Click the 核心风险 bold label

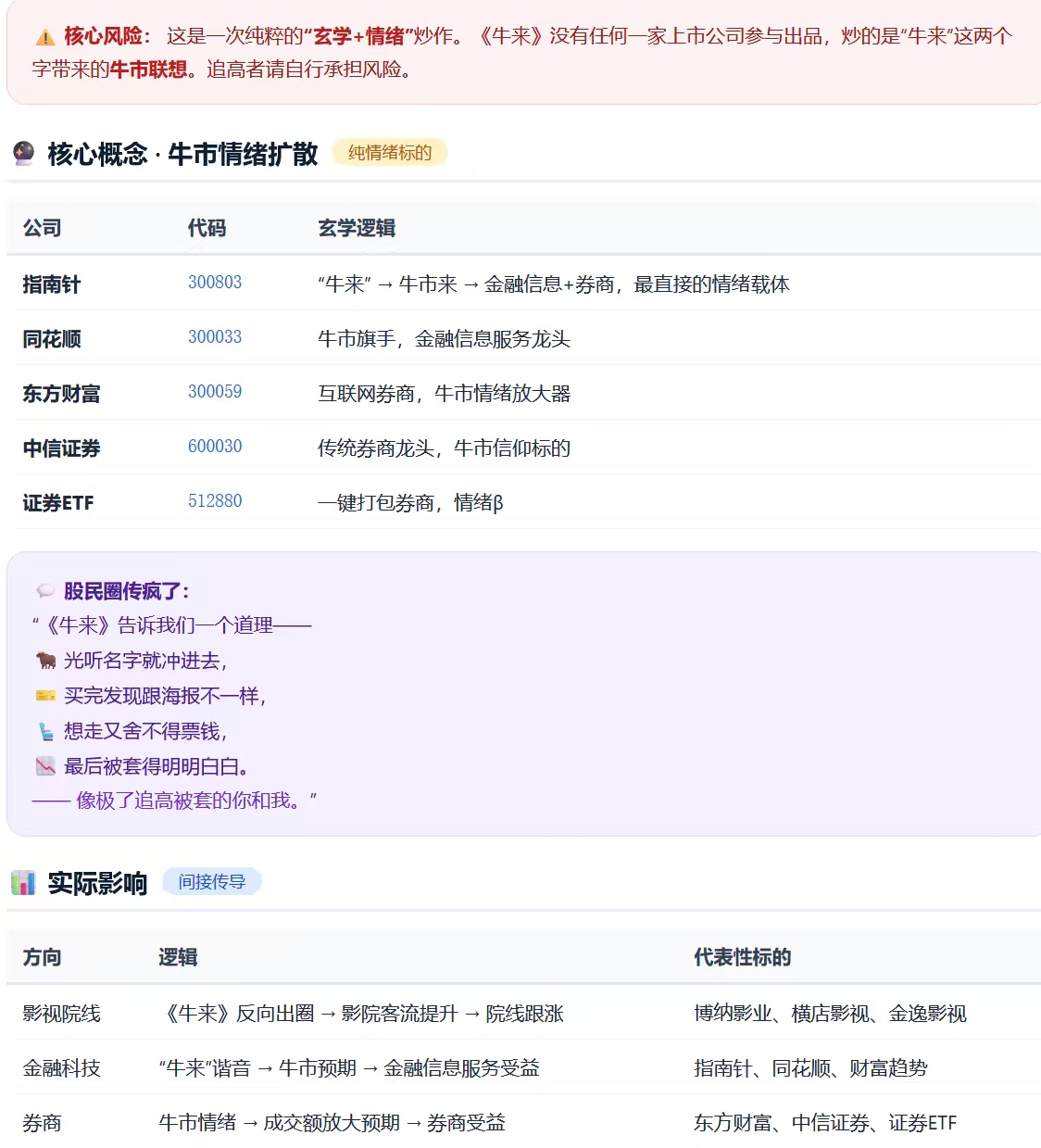(107, 36)
